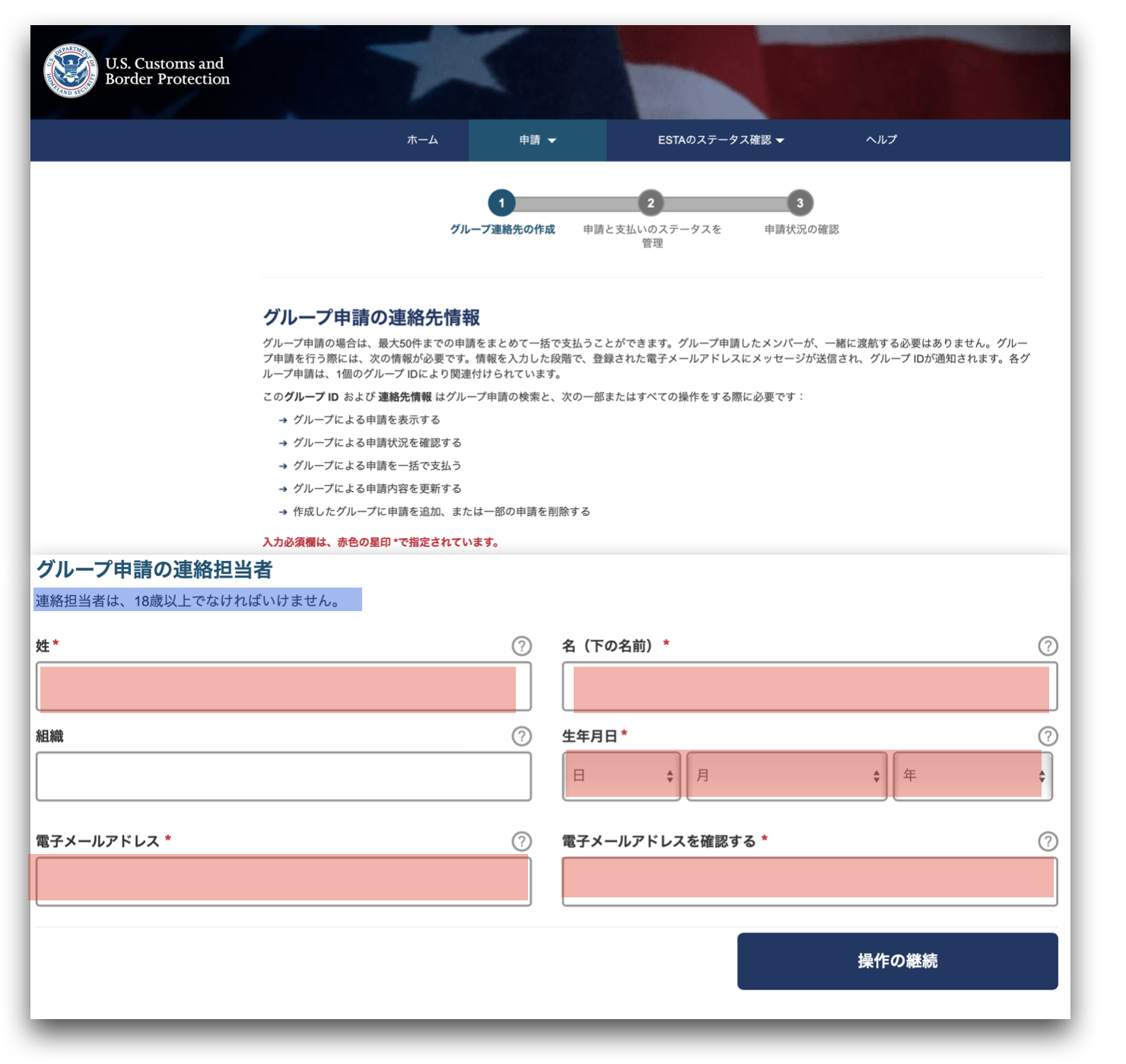
Task: Open the 年 (year) birthdate dropdown
Action: [973, 776]
